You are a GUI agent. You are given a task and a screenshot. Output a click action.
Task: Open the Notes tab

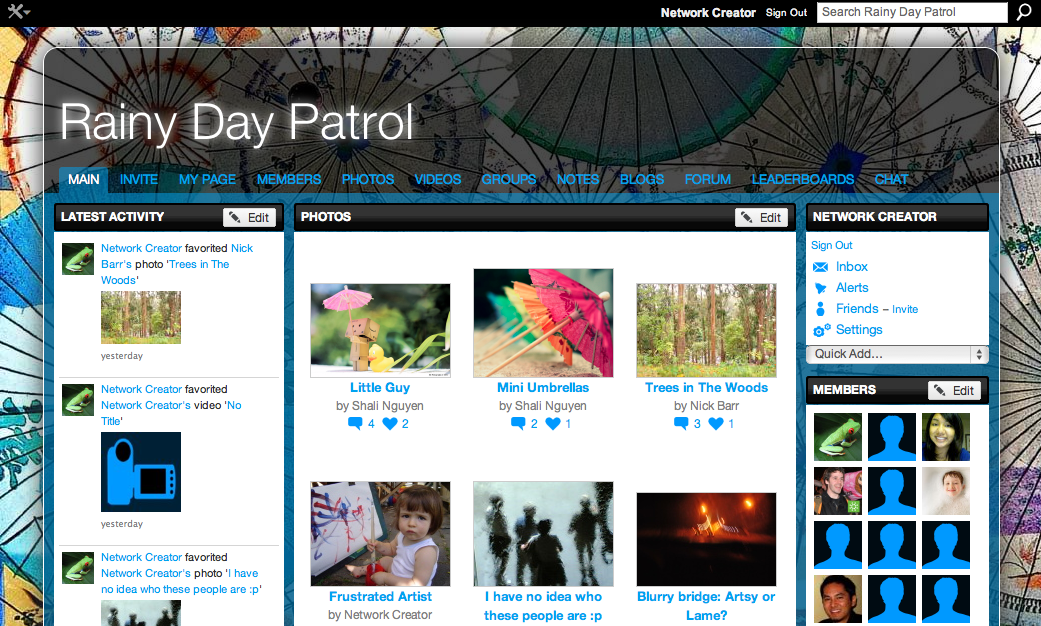[x=578, y=179]
